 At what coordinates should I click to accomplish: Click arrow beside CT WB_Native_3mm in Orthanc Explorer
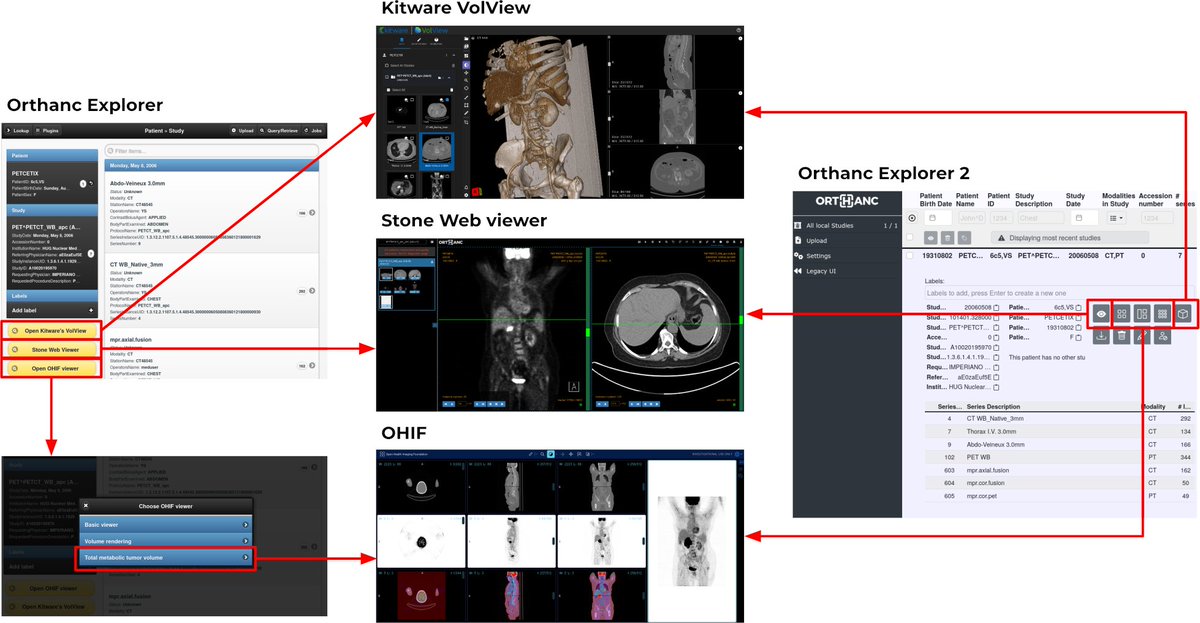[312, 291]
